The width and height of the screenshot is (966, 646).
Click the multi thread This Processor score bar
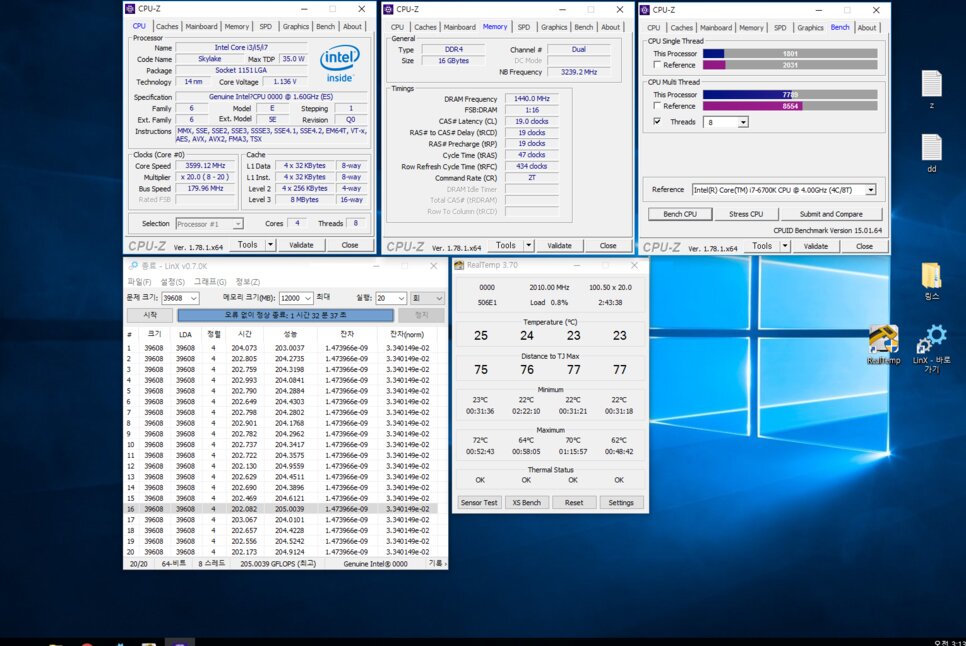click(x=790, y=95)
